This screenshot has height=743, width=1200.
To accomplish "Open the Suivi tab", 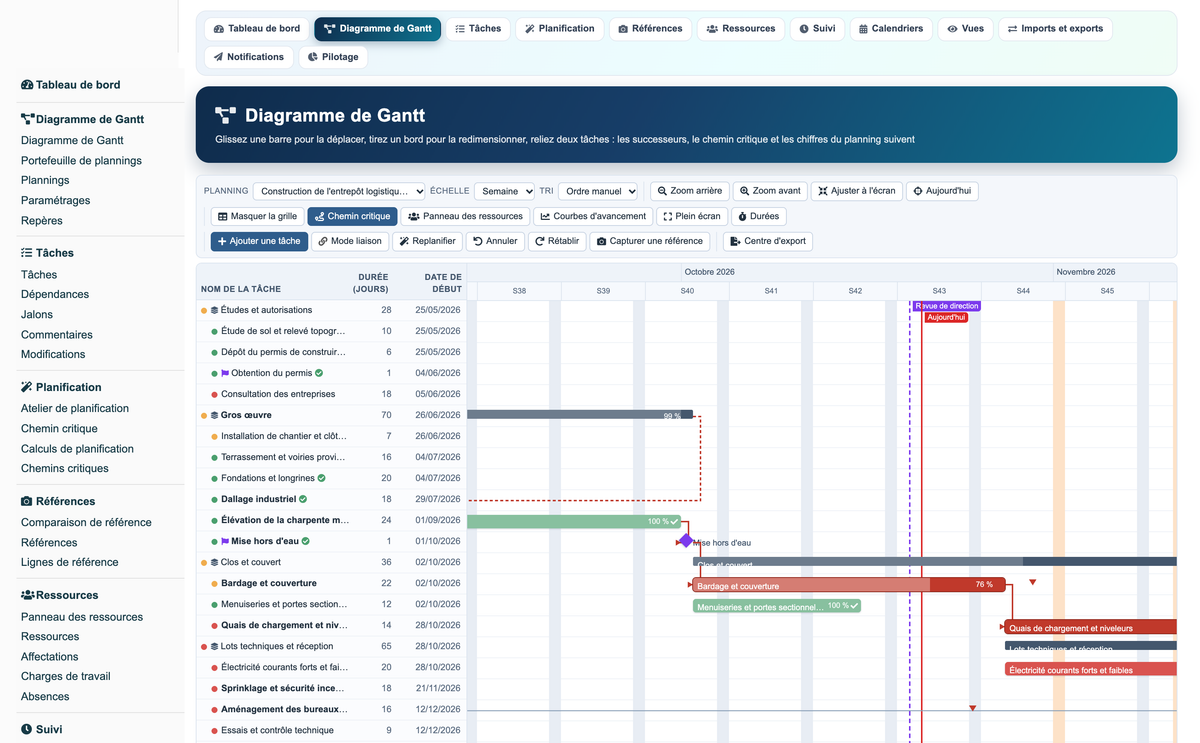I will pyautogui.click(x=817, y=29).
